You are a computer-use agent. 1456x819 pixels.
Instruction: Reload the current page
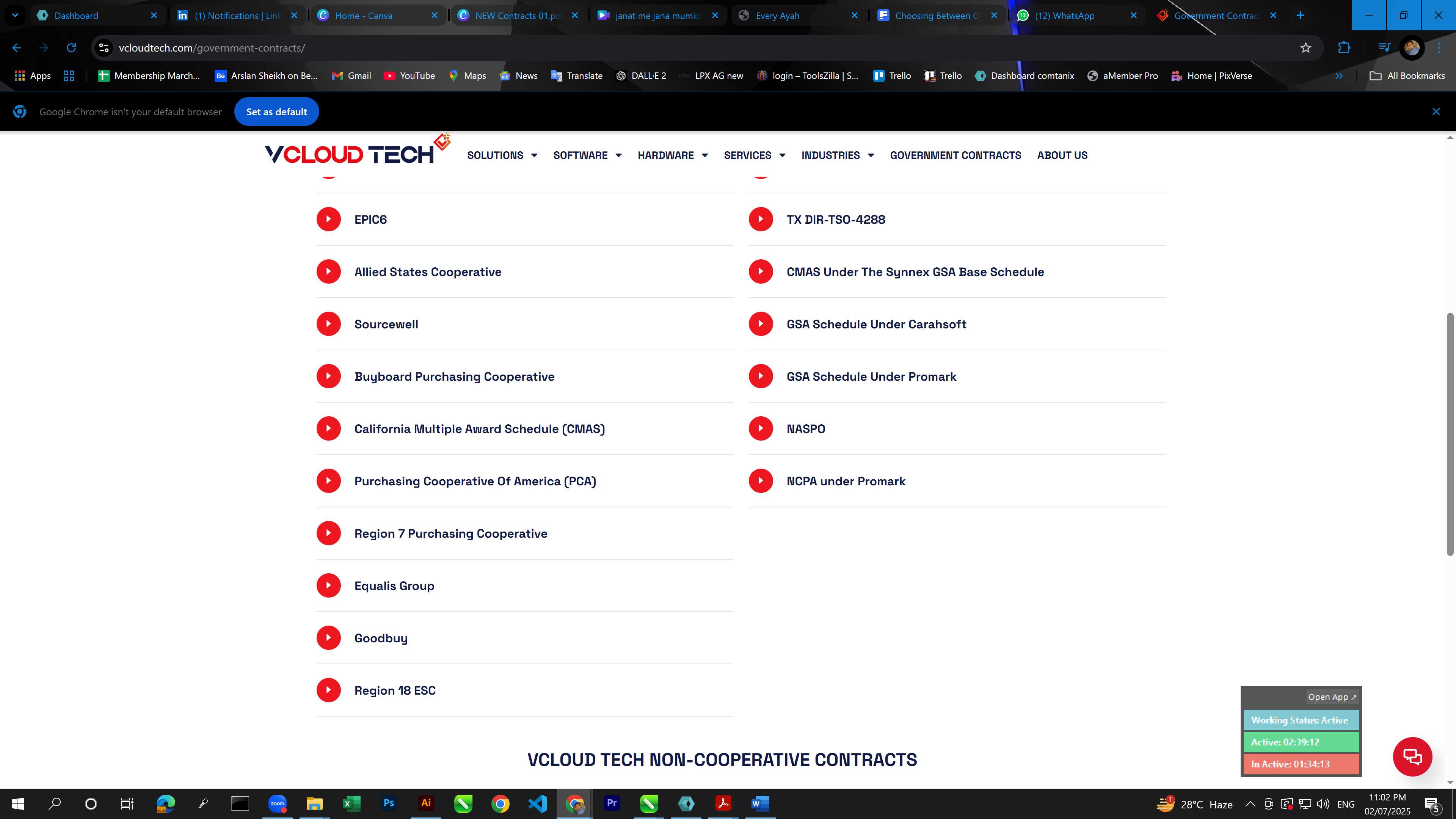tap(71, 48)
